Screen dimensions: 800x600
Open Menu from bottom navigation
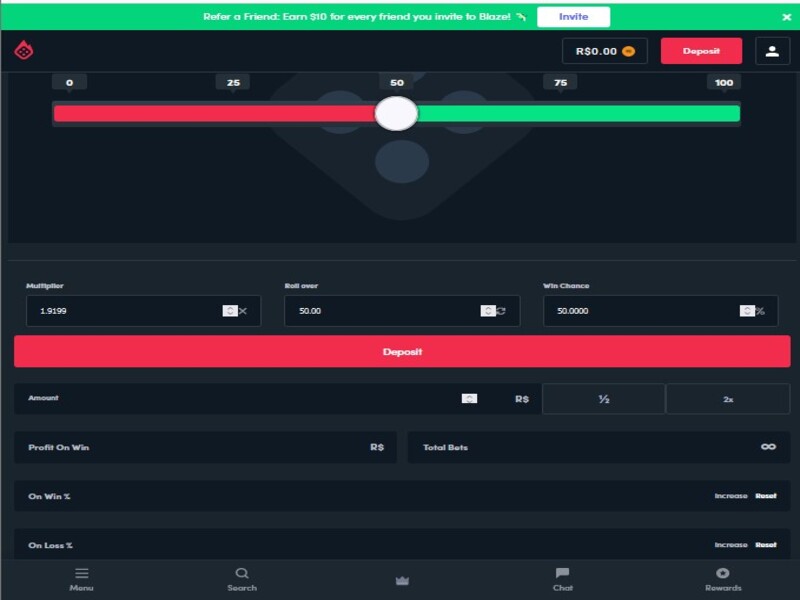(81, 579)
